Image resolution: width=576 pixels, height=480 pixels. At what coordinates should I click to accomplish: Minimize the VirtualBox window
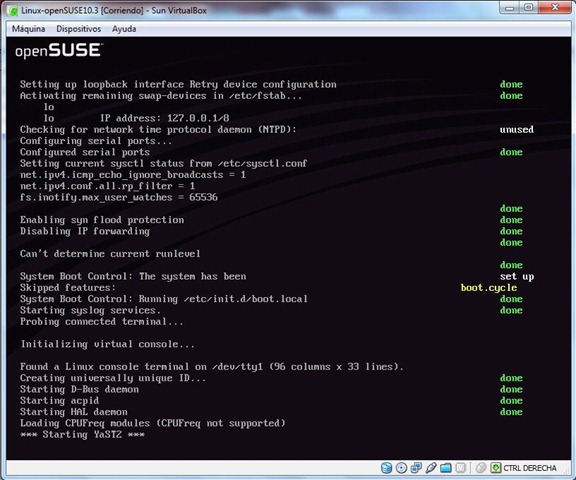click(x=509, y=8)
